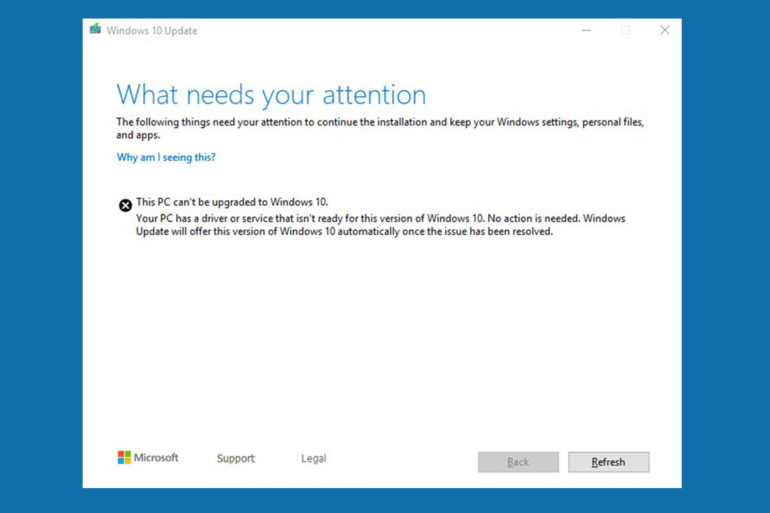
Task: Click the paragraph beginning 'The following things need'
Action: [380, 128]
